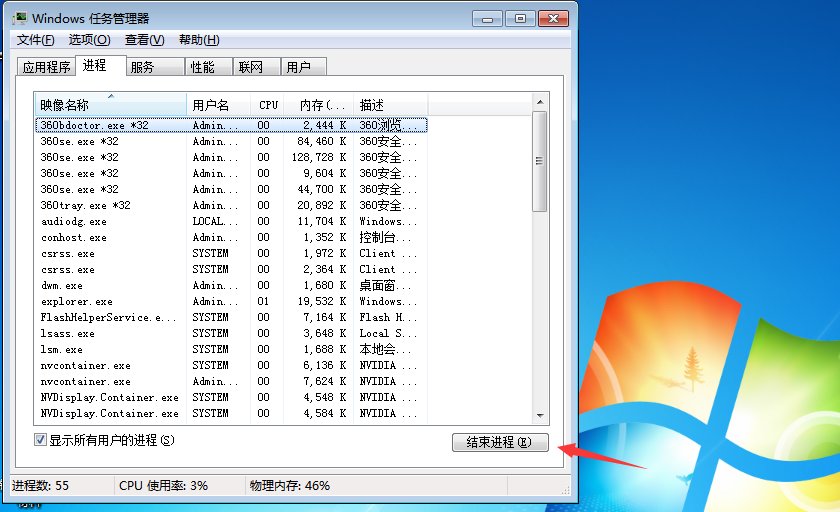Click the vertical scrollbar thumb

pyautogui.click(x=540, y=161)
